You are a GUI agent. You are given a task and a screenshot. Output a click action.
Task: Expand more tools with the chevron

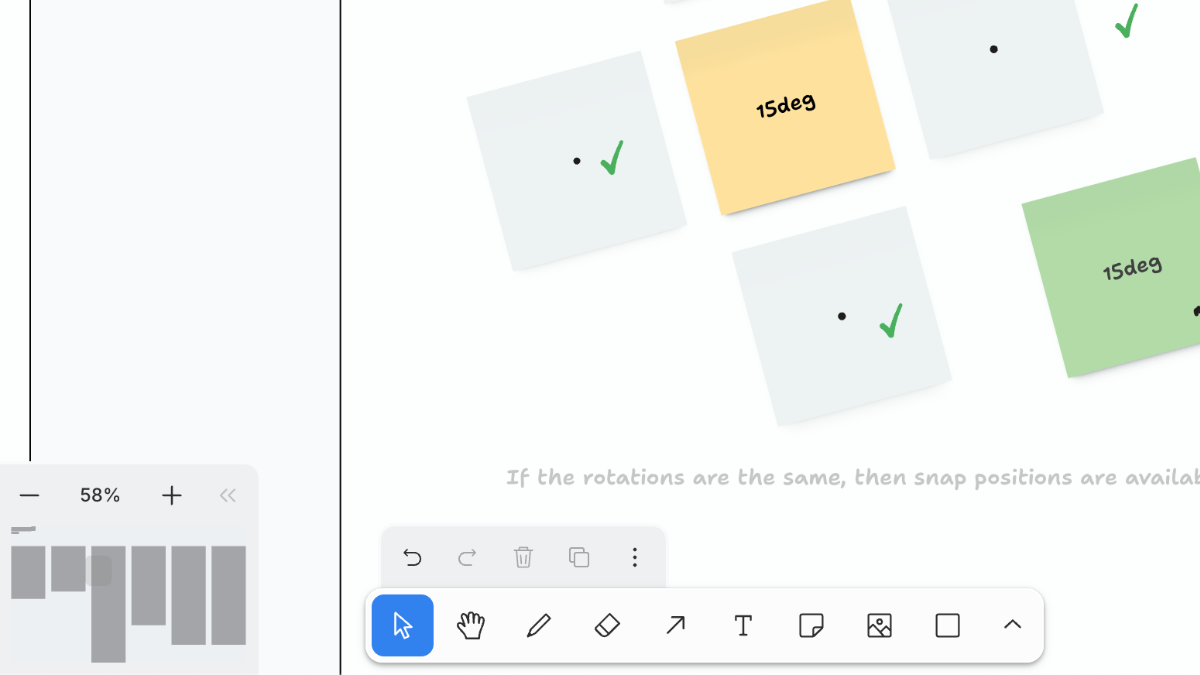coord(1012,625)
